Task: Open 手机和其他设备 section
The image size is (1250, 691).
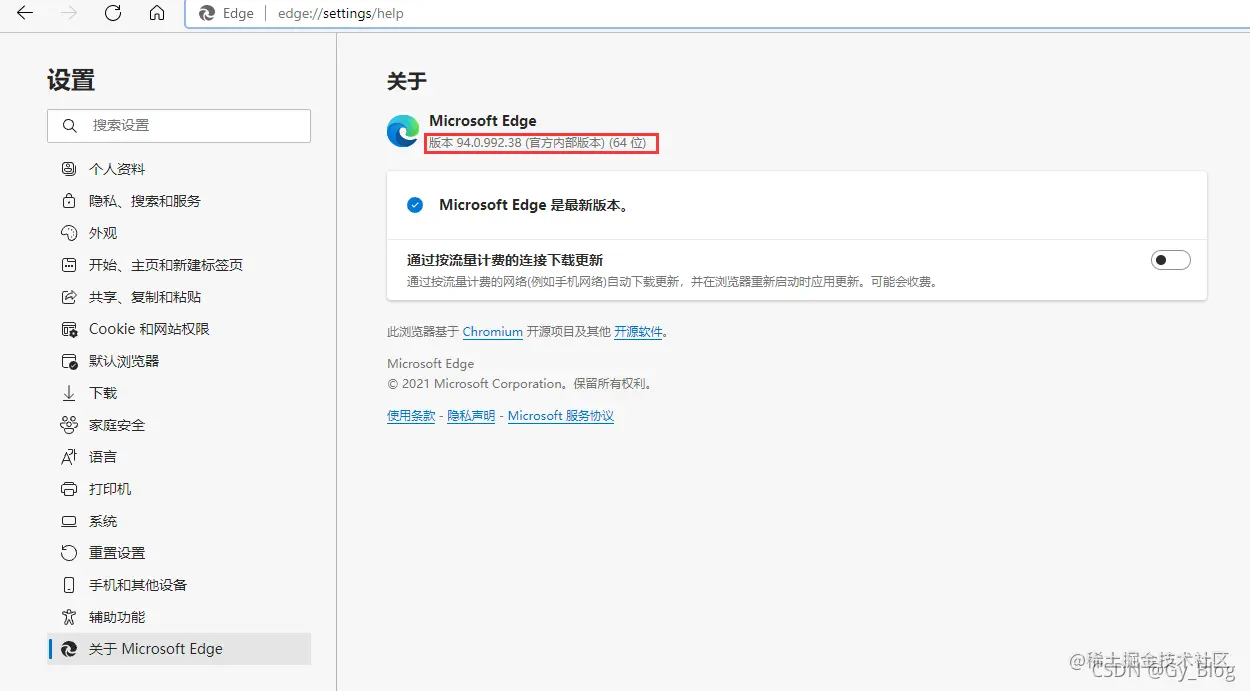Action: pos(179,585)
